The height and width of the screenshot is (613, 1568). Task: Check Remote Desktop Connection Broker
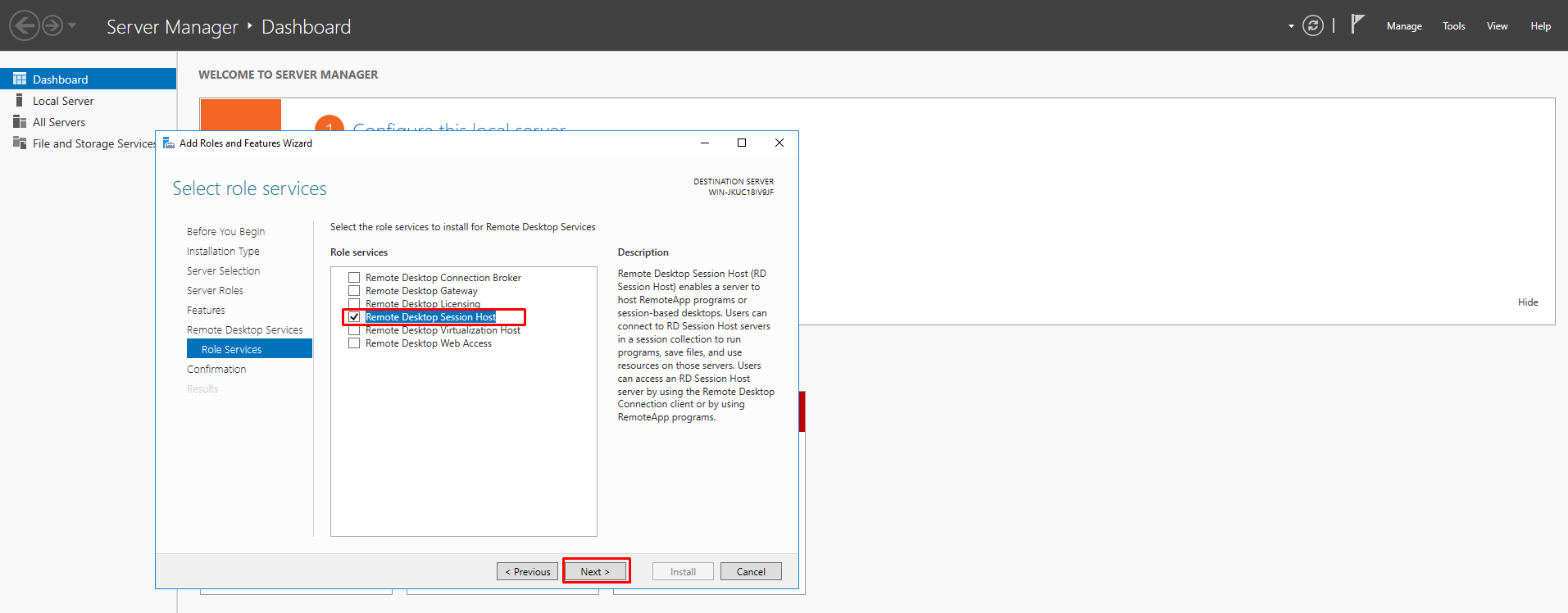tap(354, 278)
